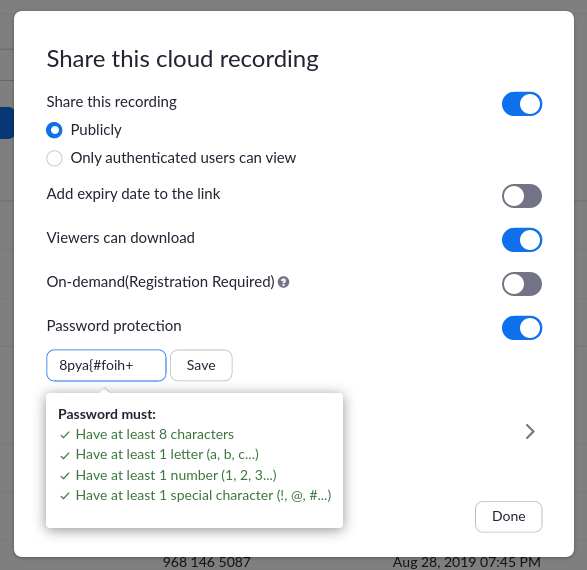Click the meeting ID 968 146 5087
This screenshot has height=570, width=587.
(207, 563)
